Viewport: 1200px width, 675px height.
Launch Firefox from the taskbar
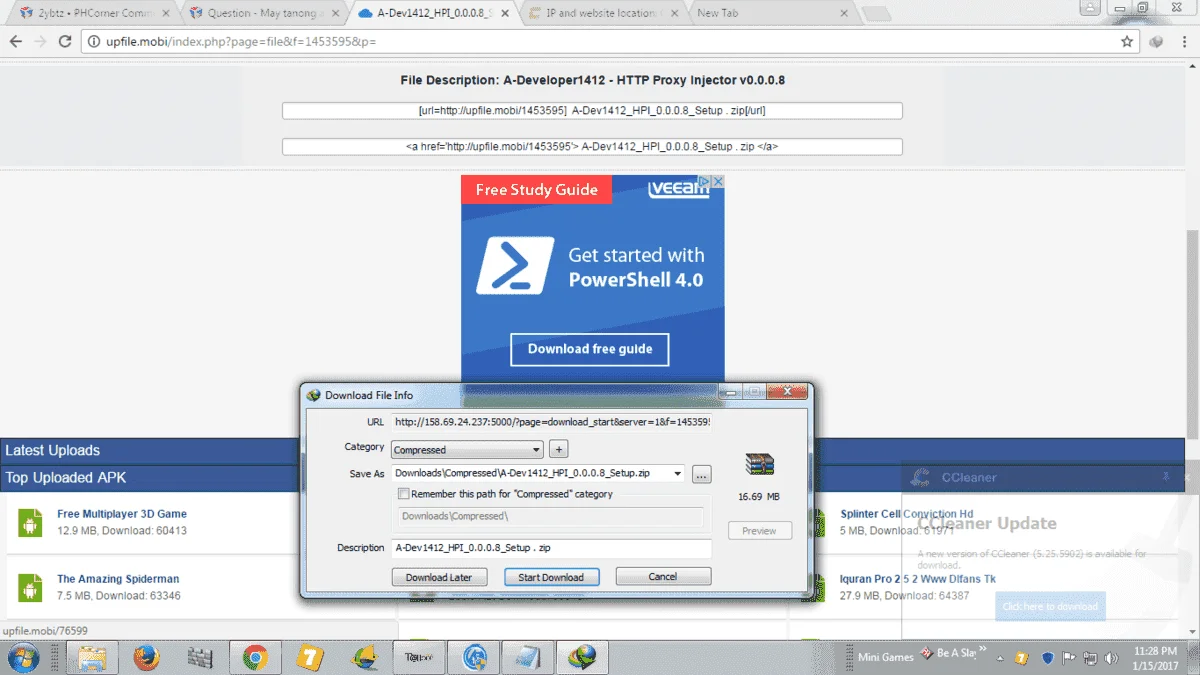pos(146,658)
